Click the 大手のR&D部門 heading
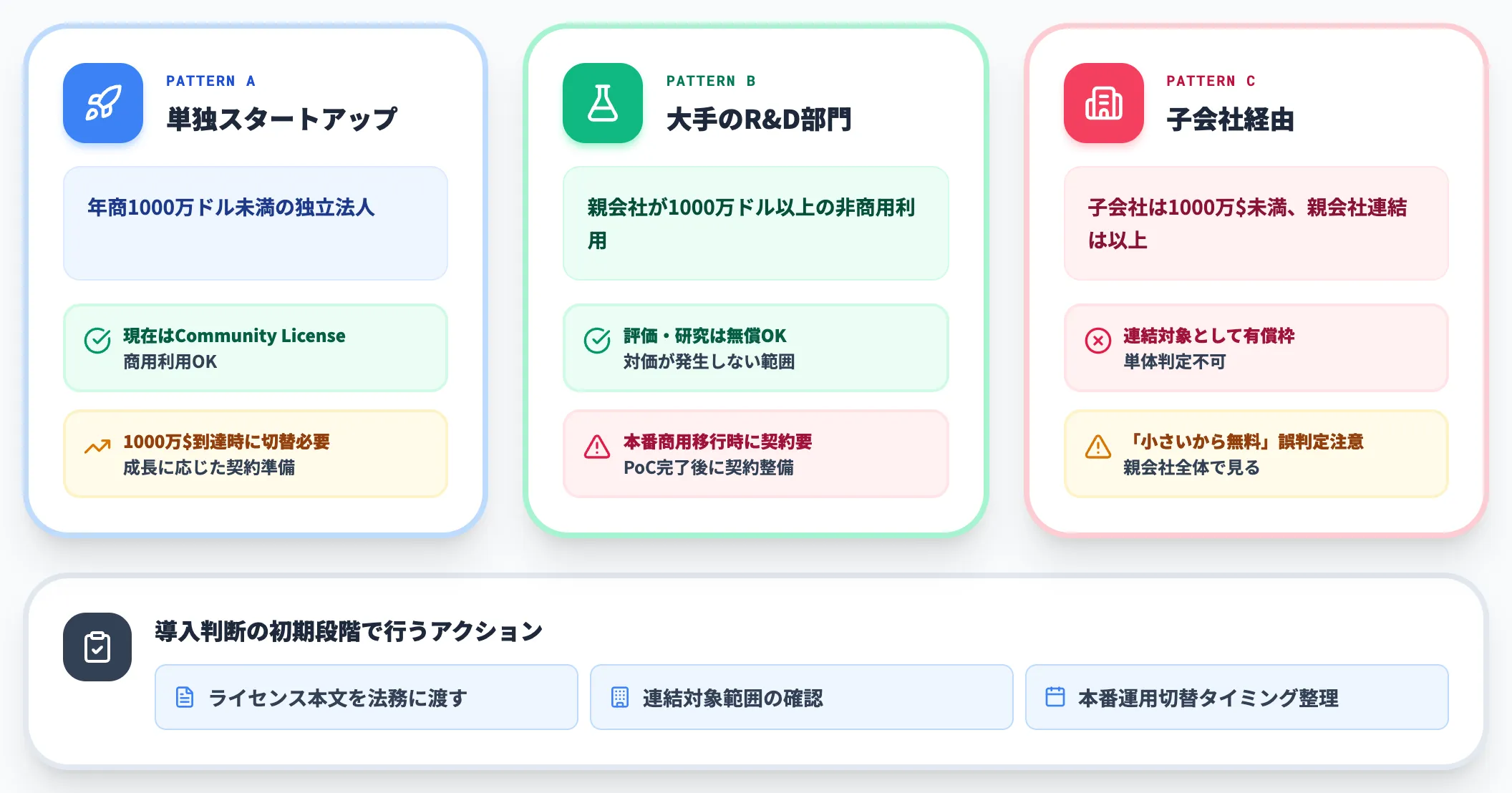Screen dimensions: 1512x793 click(x=759, y=120)
